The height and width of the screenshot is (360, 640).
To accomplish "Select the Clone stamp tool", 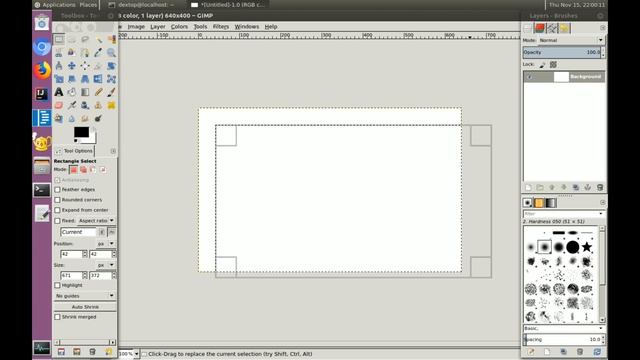I will (x=98, y=105).
